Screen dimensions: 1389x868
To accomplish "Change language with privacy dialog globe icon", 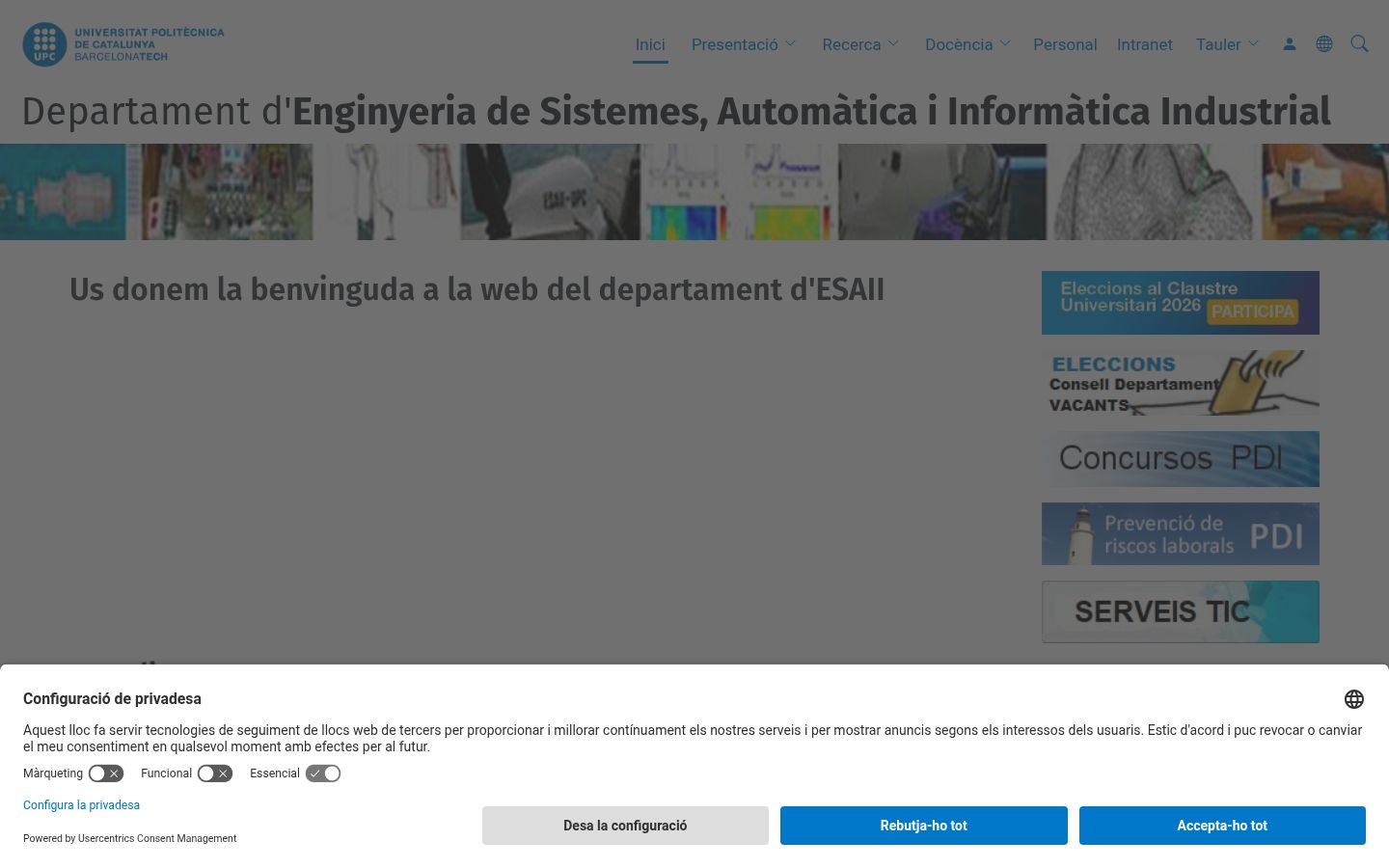I will (x=1354, y=699).
